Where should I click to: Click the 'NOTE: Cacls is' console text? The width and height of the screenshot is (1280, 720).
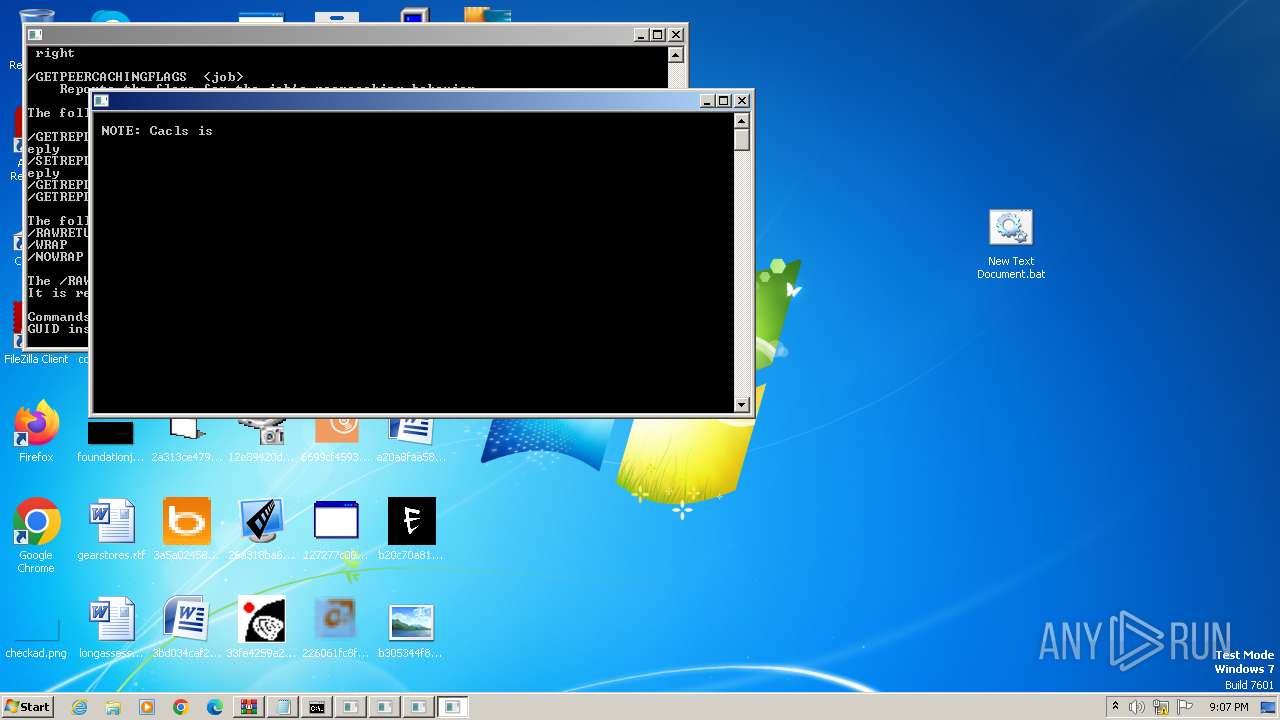click(157, 131)
